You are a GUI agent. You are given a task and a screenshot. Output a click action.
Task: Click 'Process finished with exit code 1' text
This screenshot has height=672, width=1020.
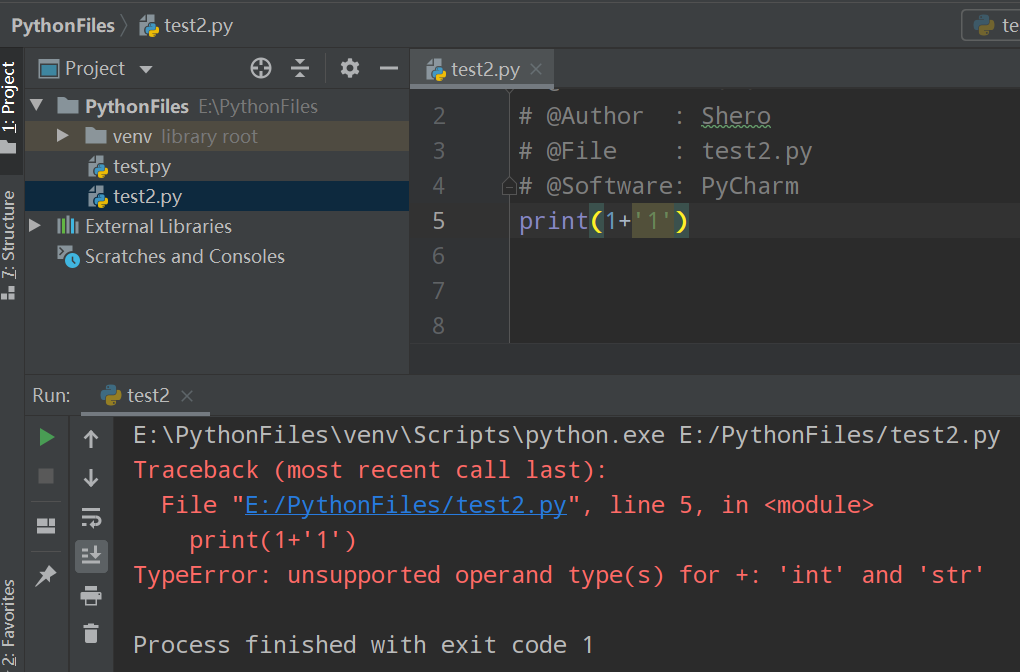363,645
